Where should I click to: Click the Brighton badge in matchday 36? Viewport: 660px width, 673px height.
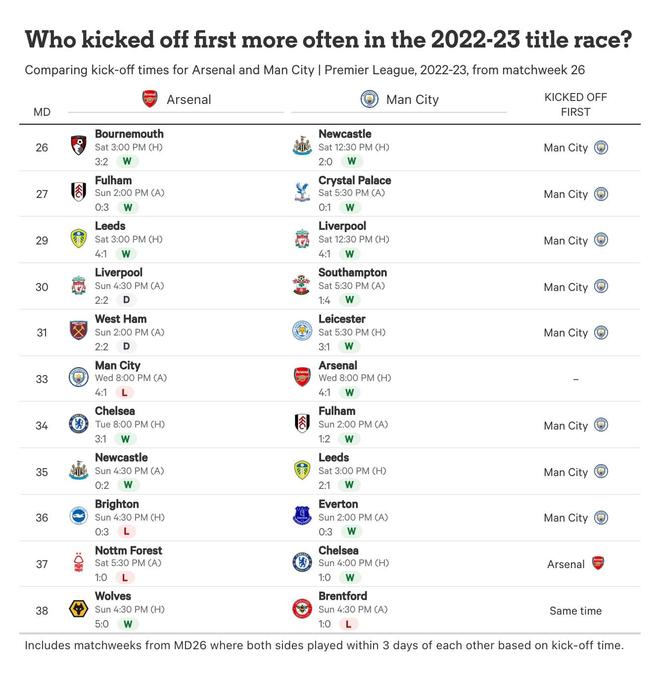(78, 517)
